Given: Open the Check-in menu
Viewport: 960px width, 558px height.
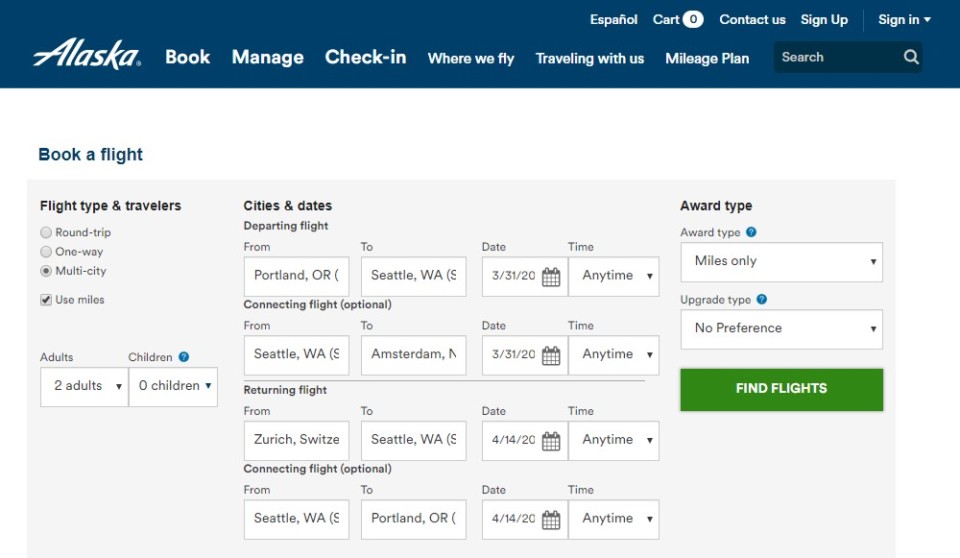Looking at the screenshot, I should pyautogui.click(x=366, y=57).
